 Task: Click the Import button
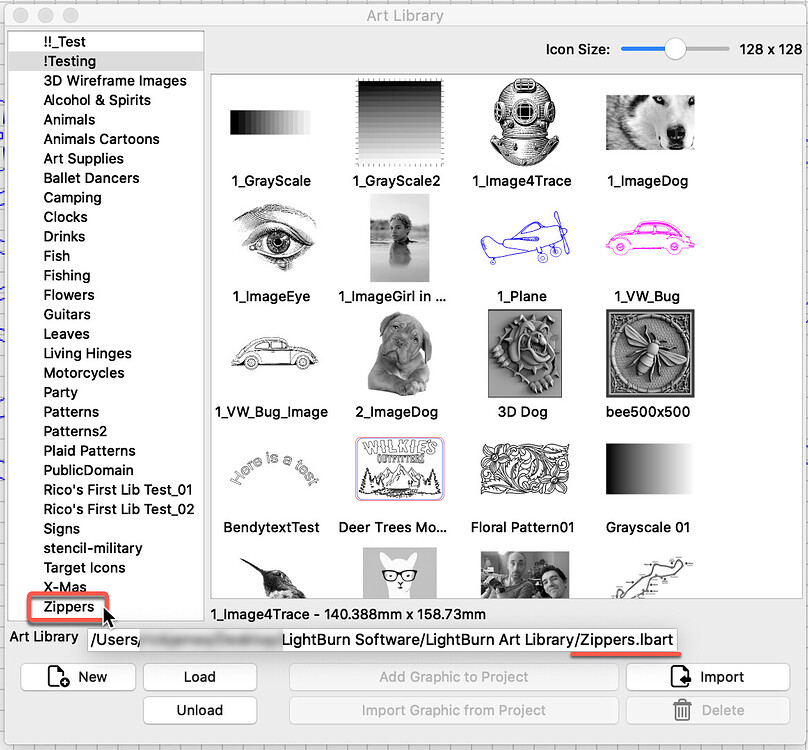tap(708, 676)
